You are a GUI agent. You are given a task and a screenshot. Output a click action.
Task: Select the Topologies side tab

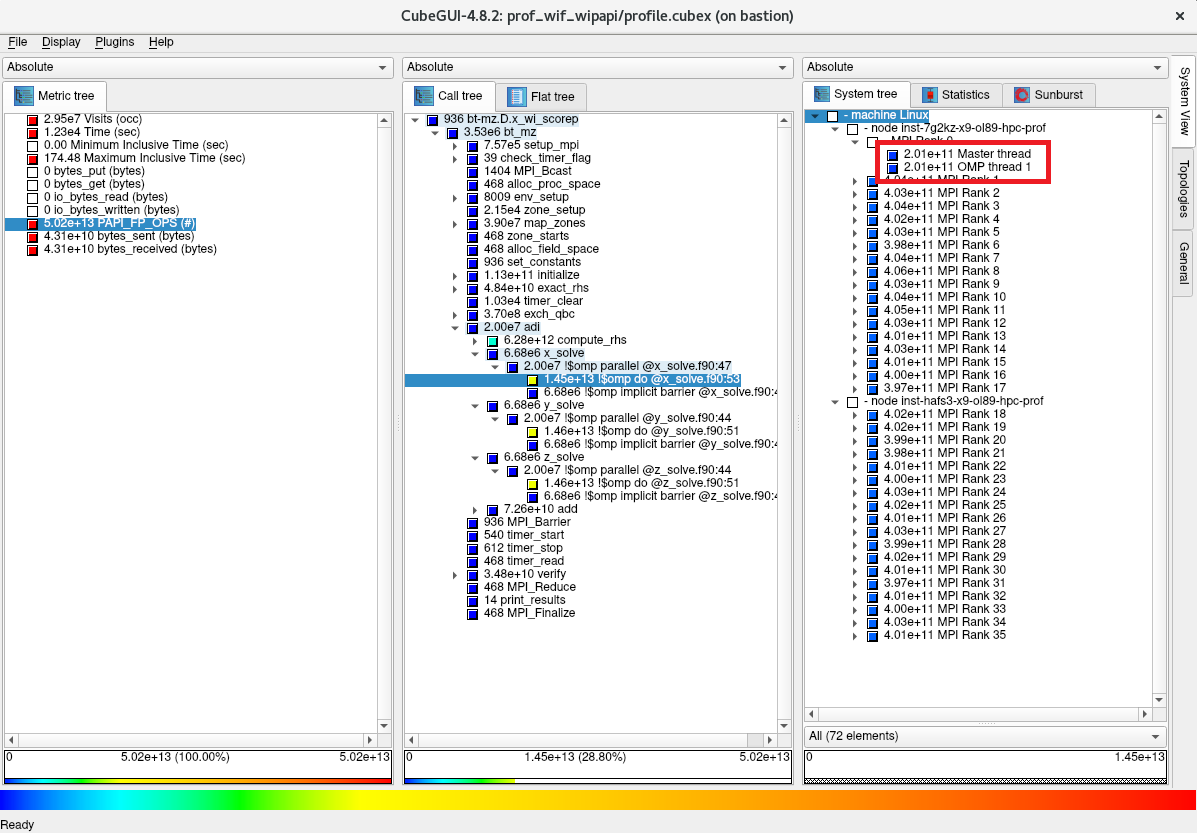click(x=1184, y=187)
